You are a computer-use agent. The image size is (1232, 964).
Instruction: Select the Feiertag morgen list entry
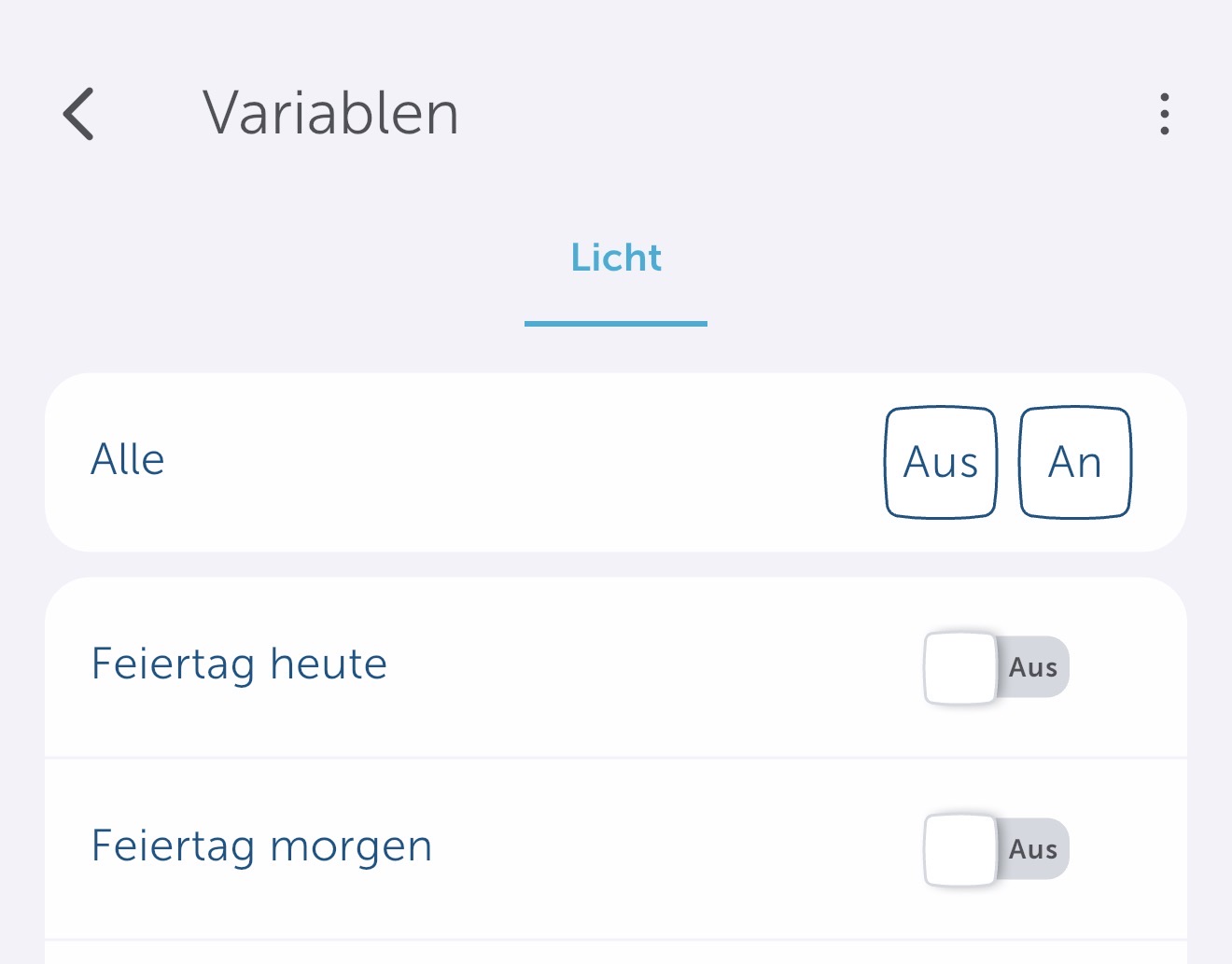coord(261,845)
